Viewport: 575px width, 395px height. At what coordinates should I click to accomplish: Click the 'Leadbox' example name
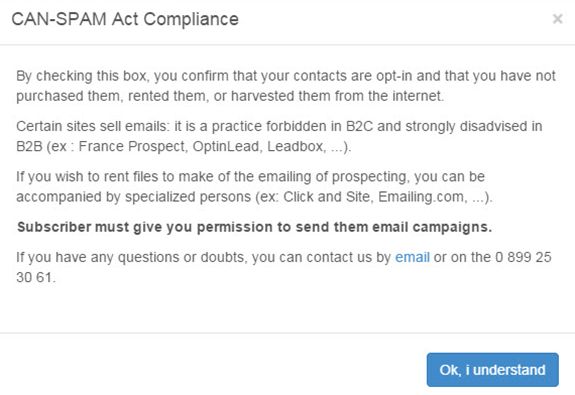pos(295,146)
